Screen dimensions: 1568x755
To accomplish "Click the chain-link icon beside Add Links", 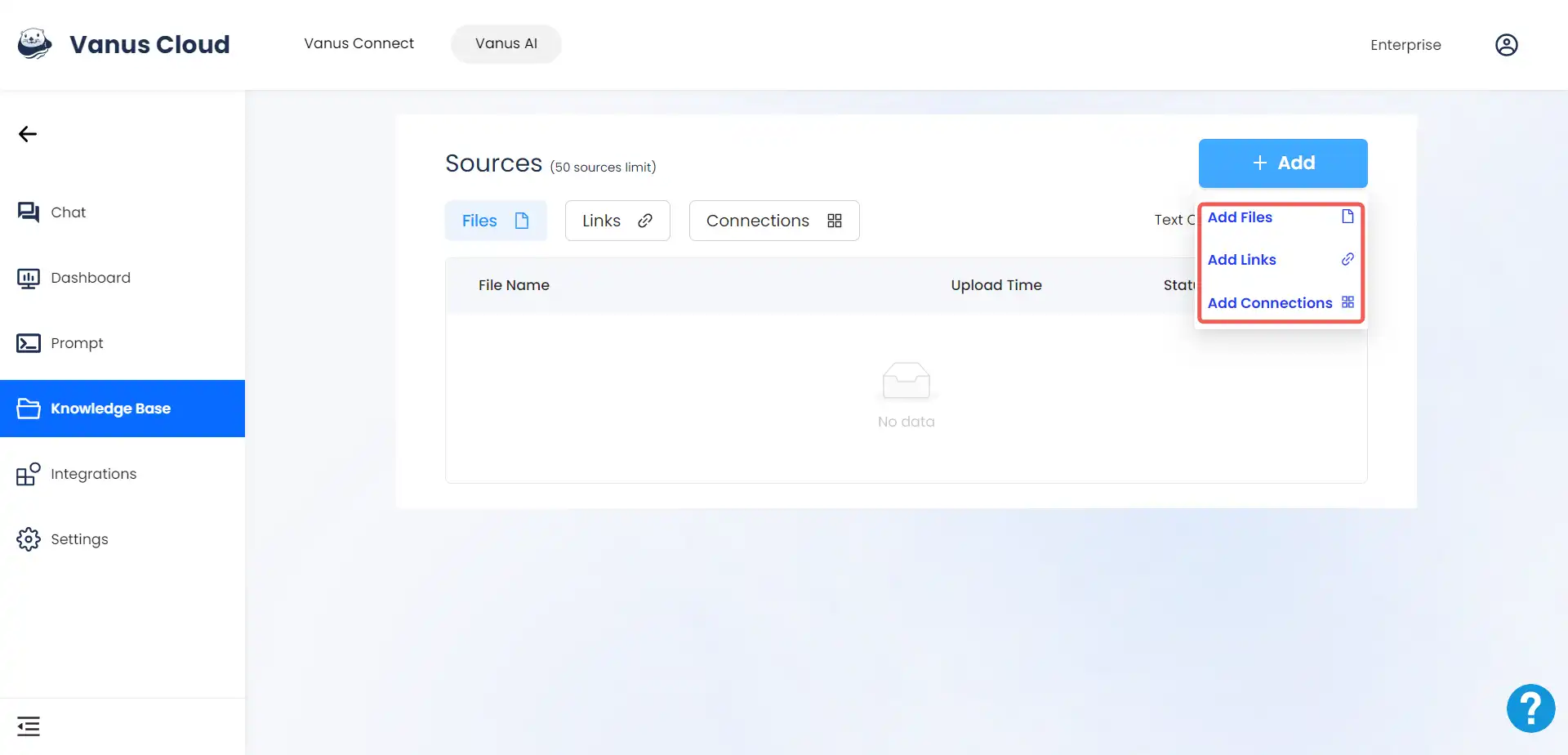I will (x=1347, y=259).
